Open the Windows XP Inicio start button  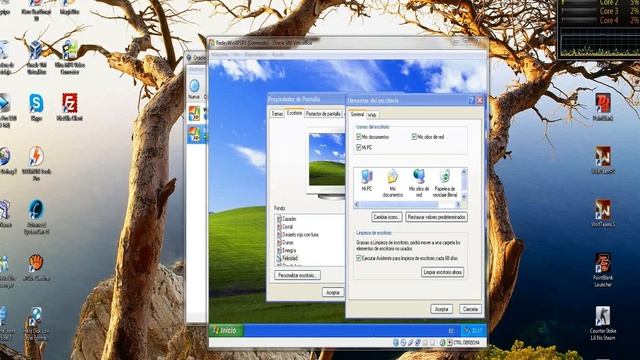226,331
